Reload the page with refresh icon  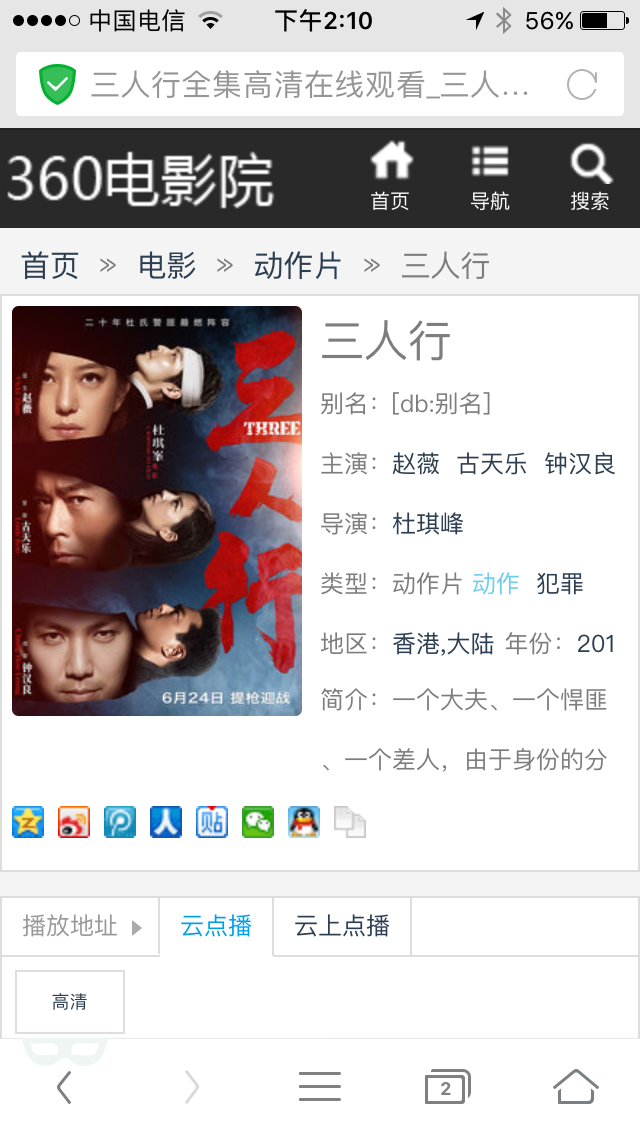click(x=582, y=85)
